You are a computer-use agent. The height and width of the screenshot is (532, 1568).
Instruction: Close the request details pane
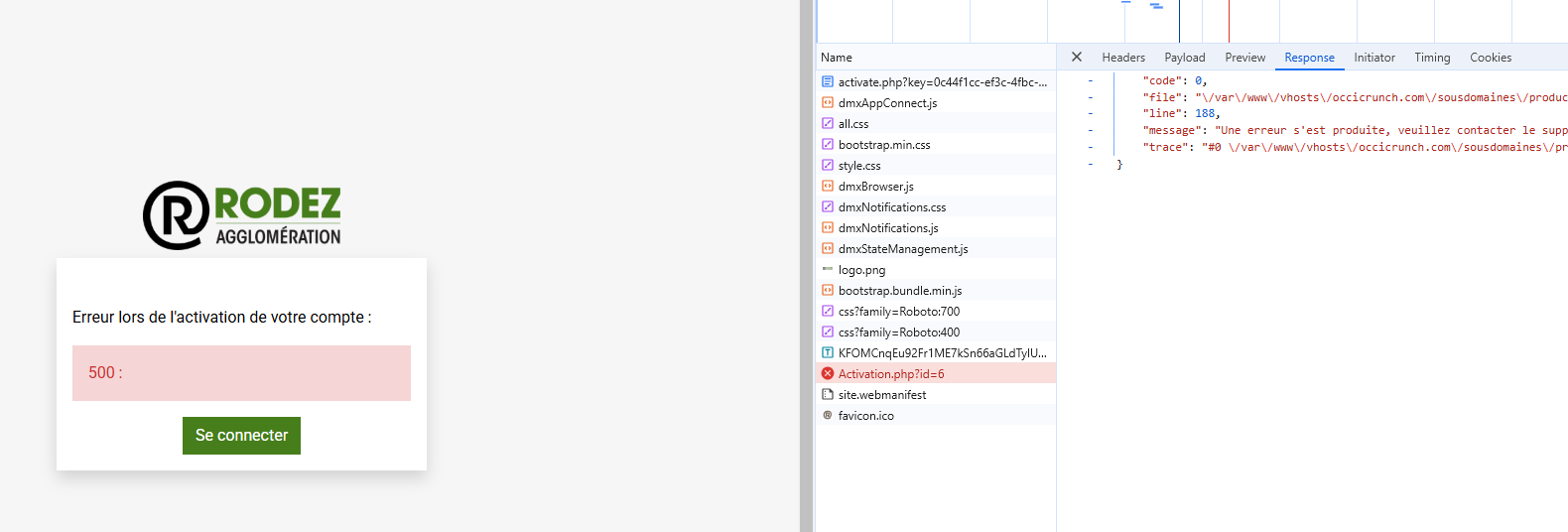pyautogui.click(x=1077, y=58)
